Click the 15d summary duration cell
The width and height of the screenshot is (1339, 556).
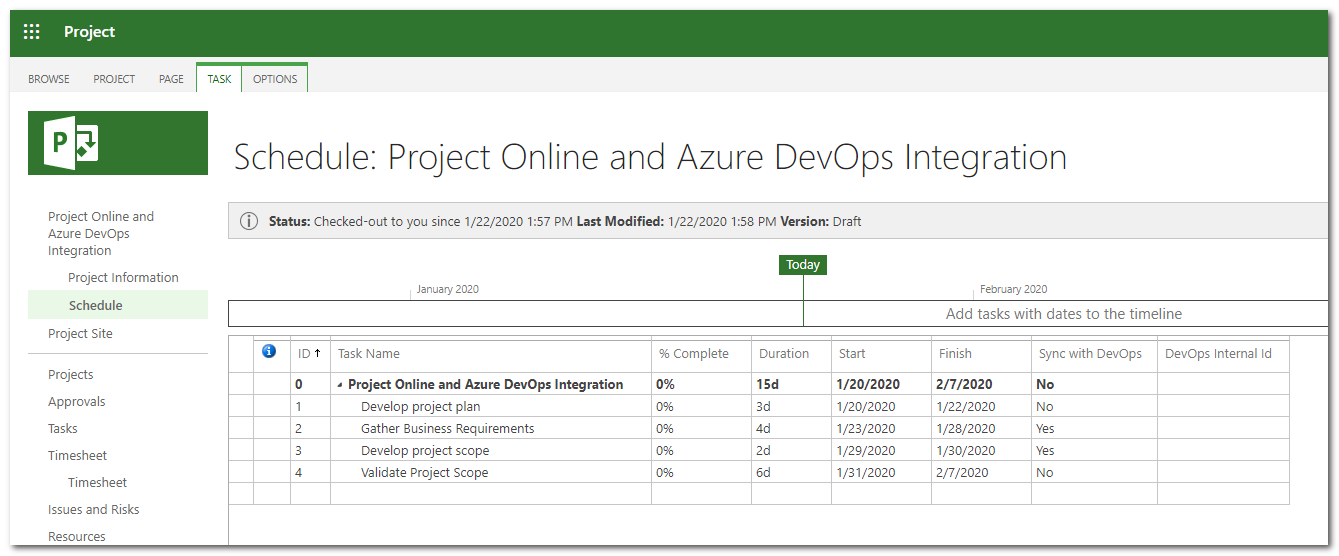[x=791, y=385]
